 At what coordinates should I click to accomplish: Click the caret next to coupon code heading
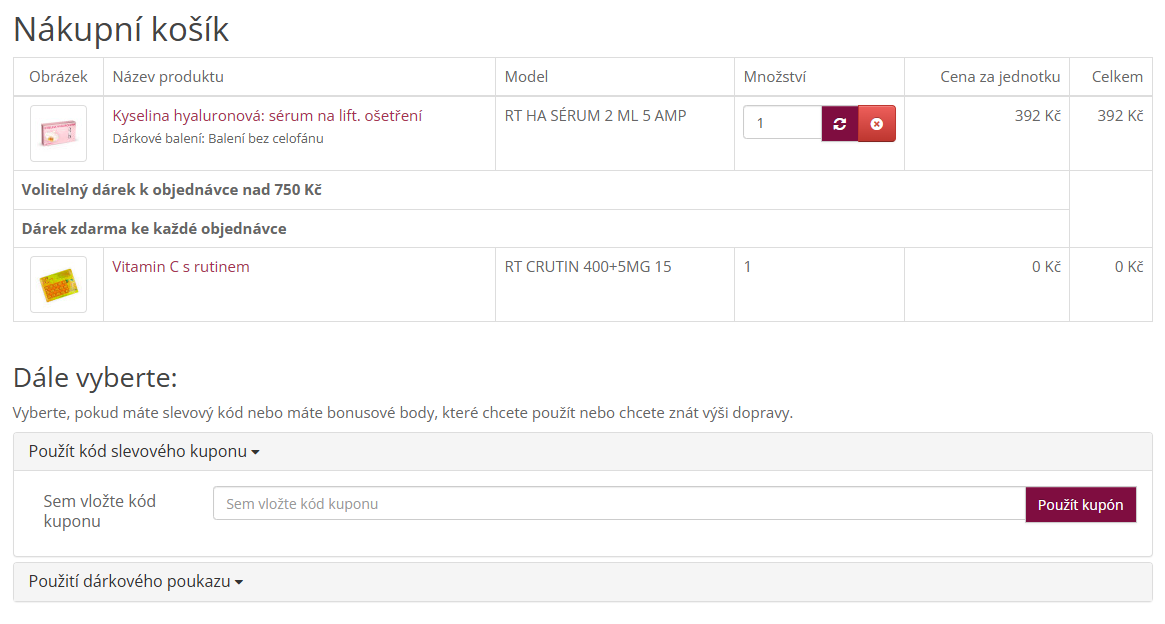tap(256, 453)
